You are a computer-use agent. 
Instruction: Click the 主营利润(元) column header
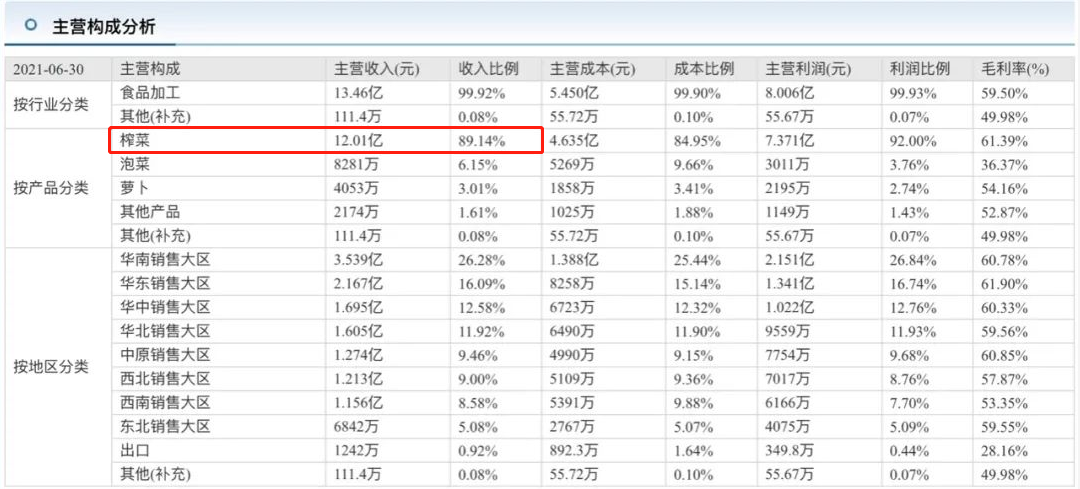(808, 70)
